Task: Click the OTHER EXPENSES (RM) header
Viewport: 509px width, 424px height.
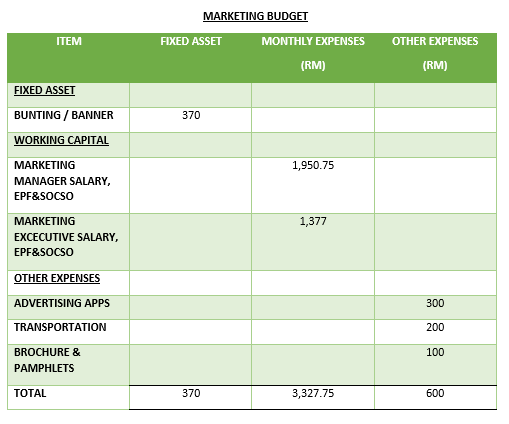Action: point(435,53)
